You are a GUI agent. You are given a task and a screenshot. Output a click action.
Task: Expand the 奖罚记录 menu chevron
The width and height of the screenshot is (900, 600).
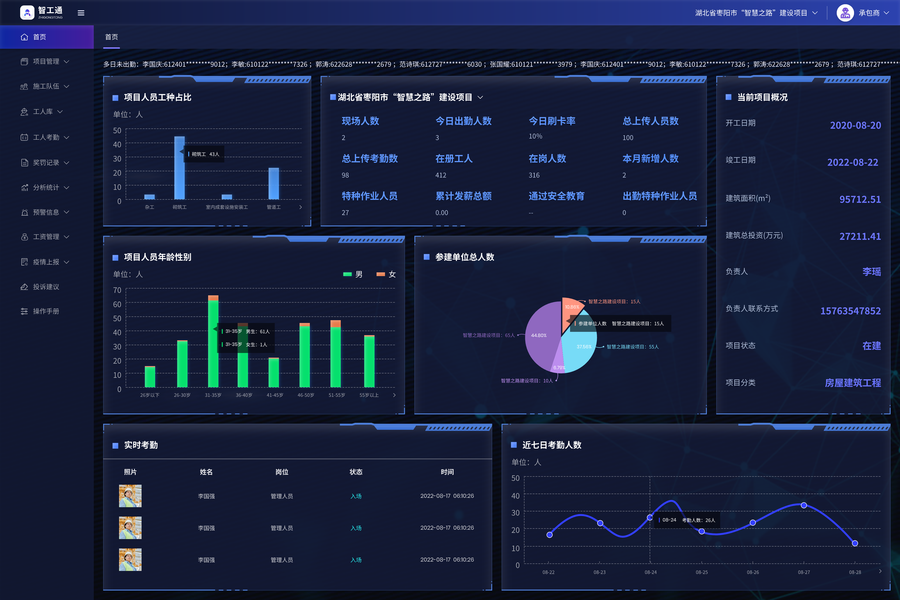(67, 162)
